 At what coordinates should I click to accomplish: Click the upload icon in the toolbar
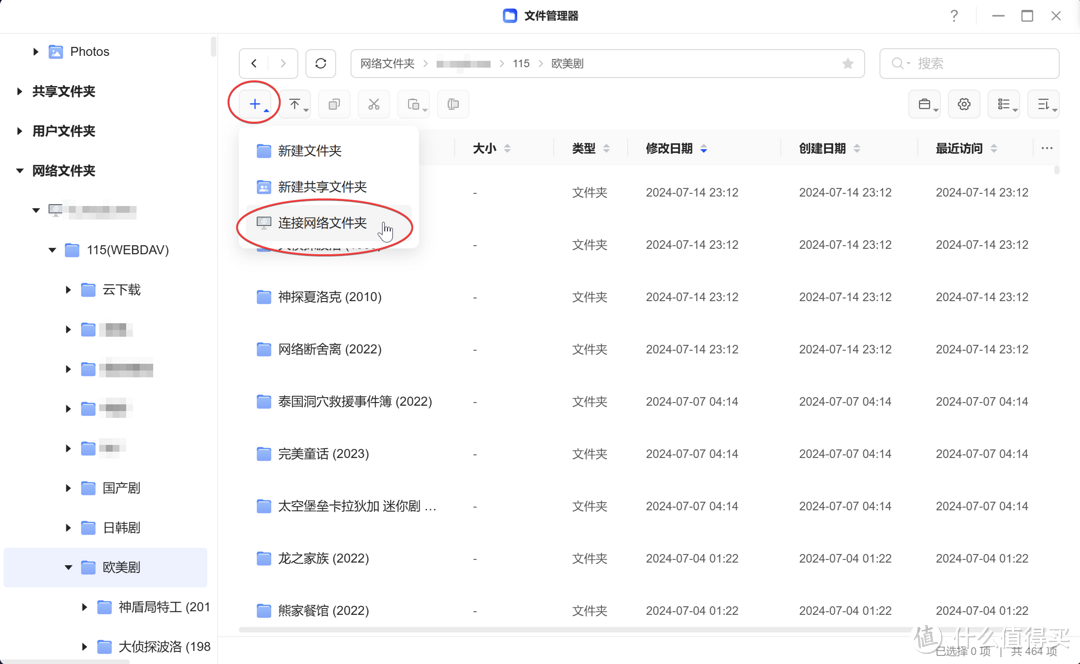click(x=295, y=104)
